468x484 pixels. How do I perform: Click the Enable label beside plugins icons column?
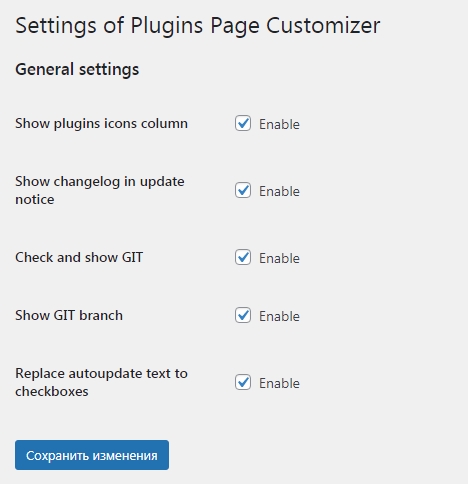click(x=279, y=124)
